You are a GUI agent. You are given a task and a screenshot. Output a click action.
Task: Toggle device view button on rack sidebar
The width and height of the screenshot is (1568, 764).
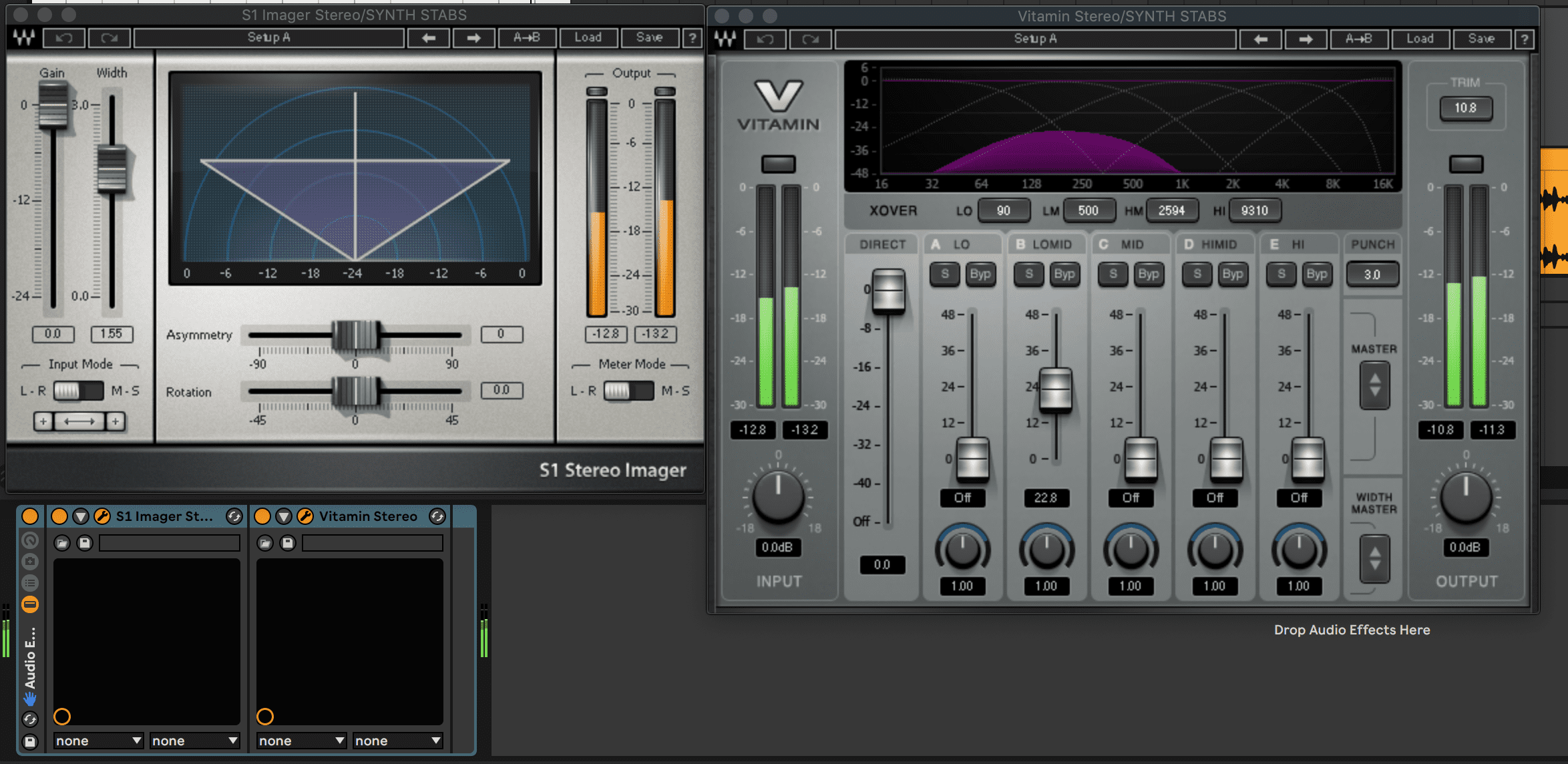tap(30, 604)
